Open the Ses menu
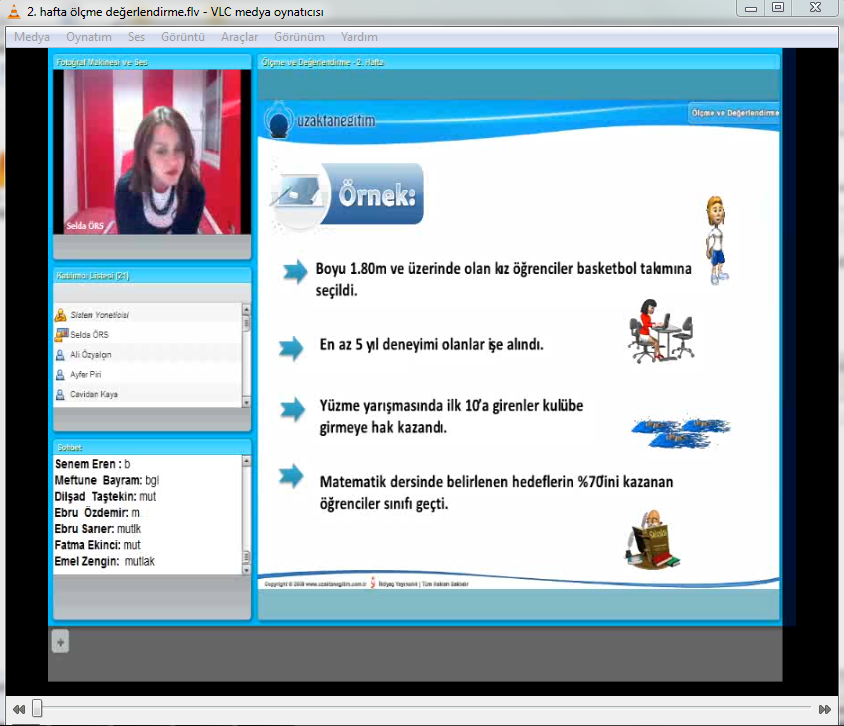 [136, 37]
